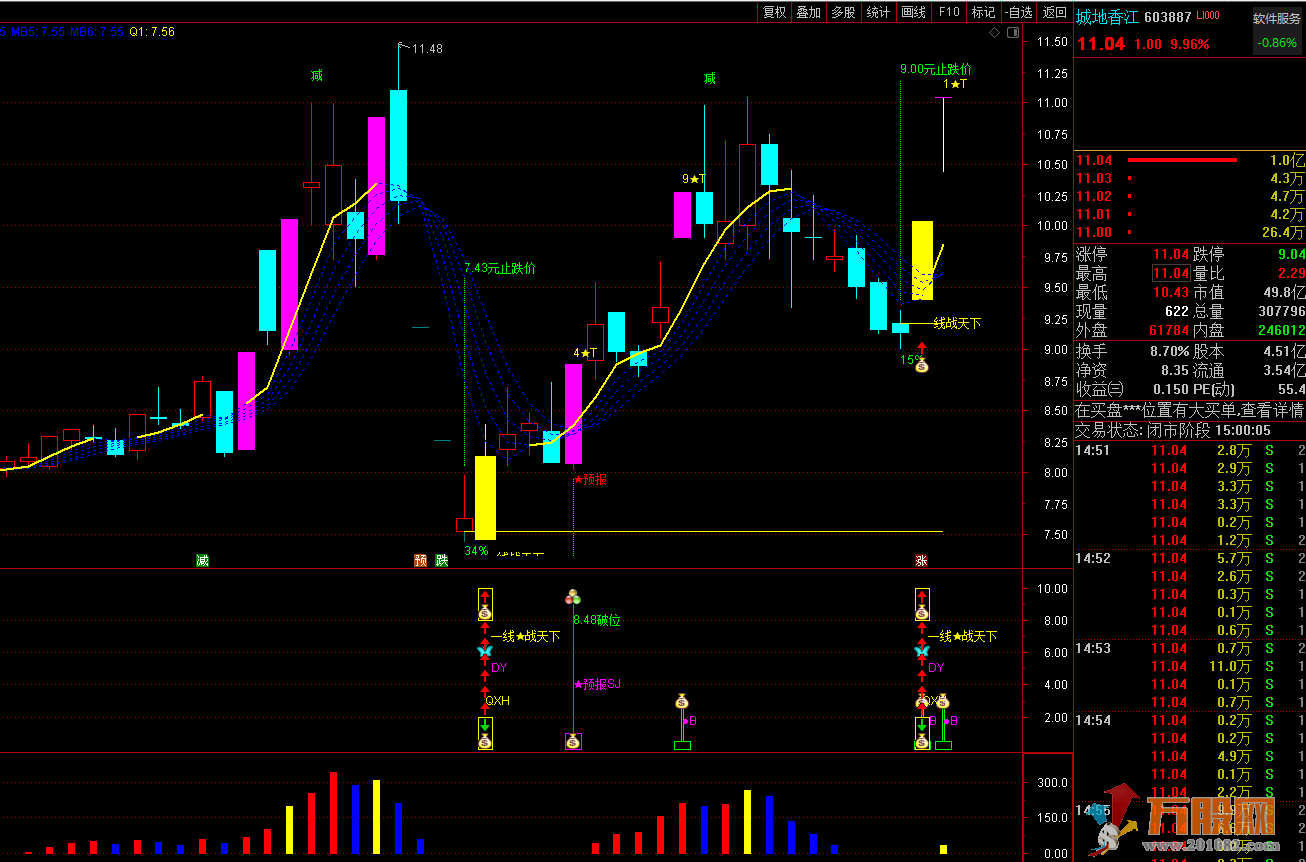This screenshot has height=862, width=1306.
Task: Click the 软件服务 box
Action: point(1278,18)
